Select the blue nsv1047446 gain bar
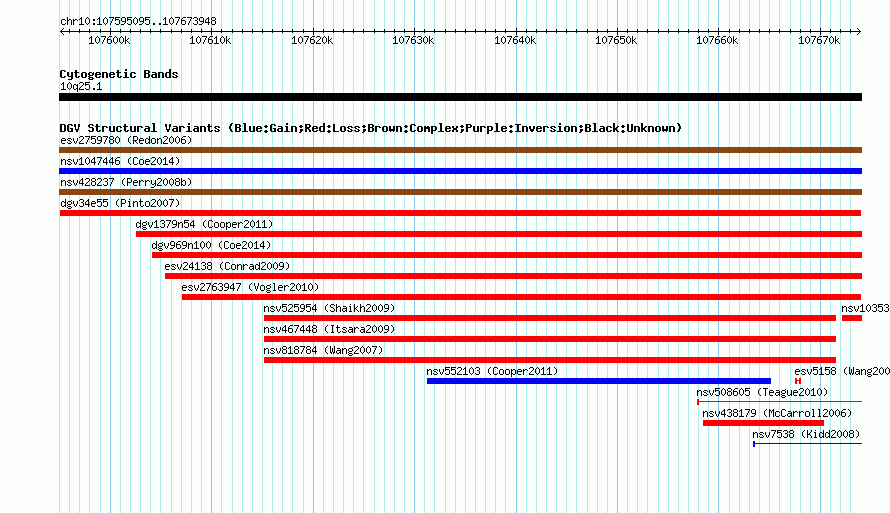890x513 pixels. point(460,171)
